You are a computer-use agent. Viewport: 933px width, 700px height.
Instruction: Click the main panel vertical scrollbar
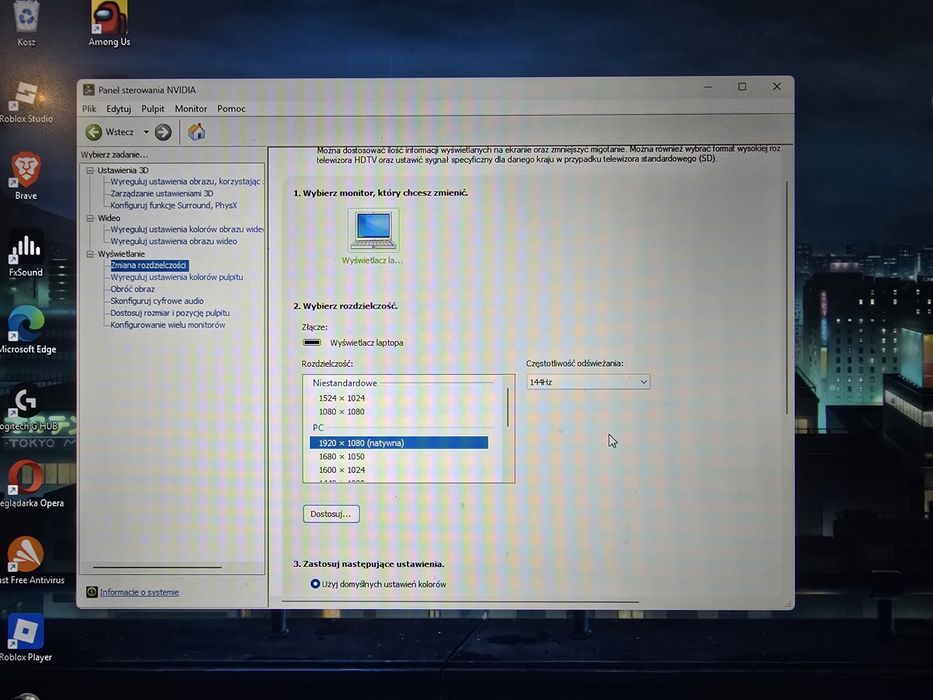pyautogui.click(x=787, y=298)
